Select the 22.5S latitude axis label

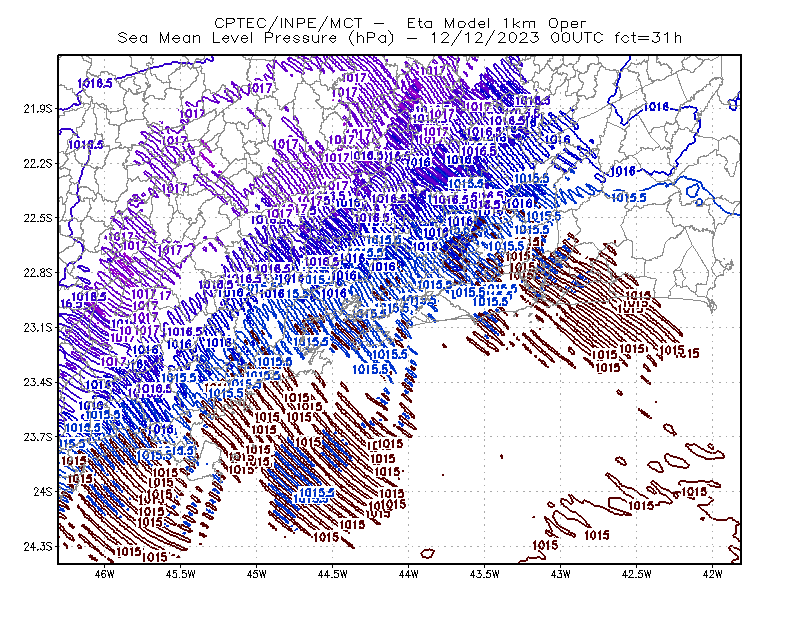tap(37, 218)
